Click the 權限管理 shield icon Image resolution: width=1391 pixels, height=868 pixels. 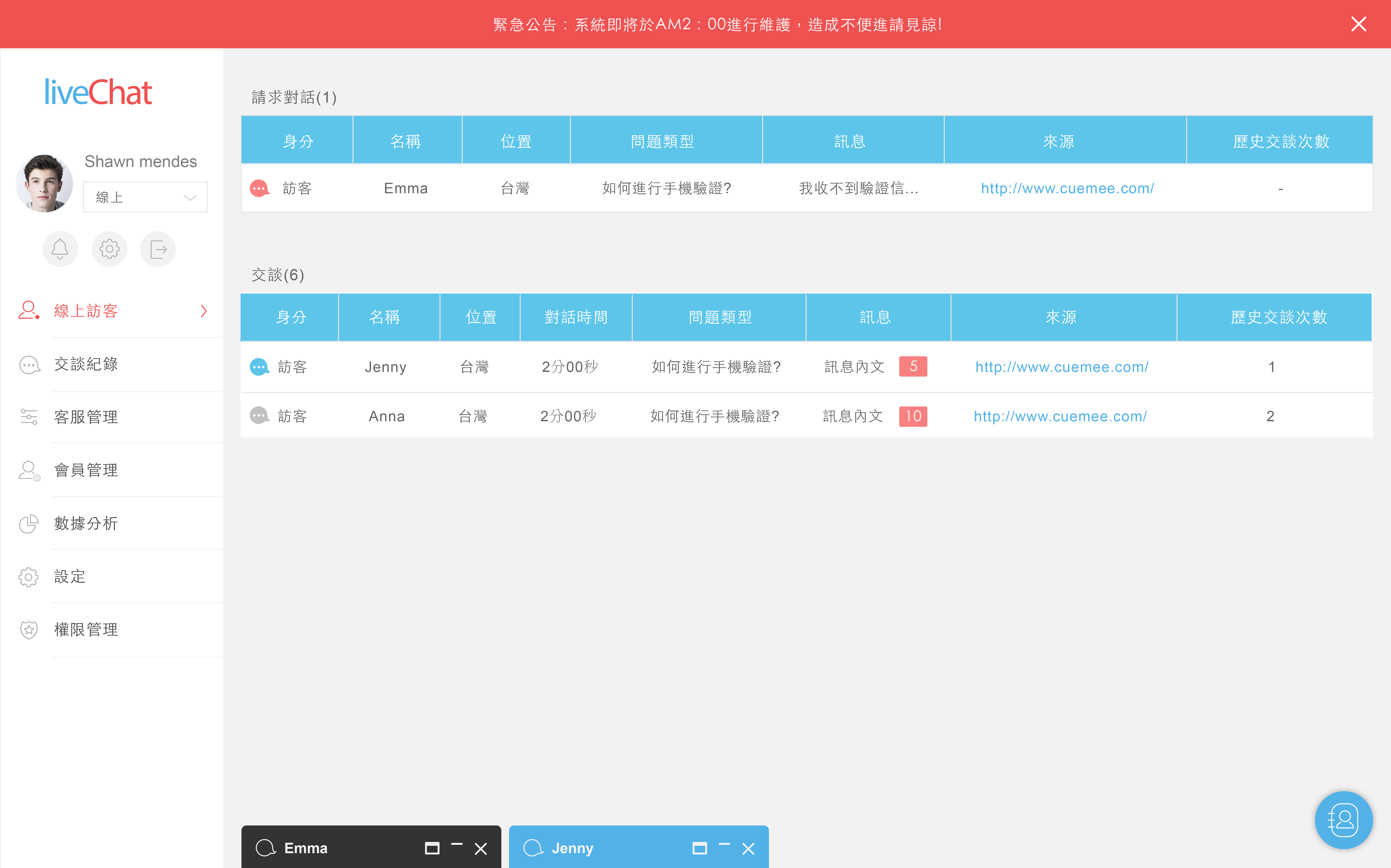(29, 630)
